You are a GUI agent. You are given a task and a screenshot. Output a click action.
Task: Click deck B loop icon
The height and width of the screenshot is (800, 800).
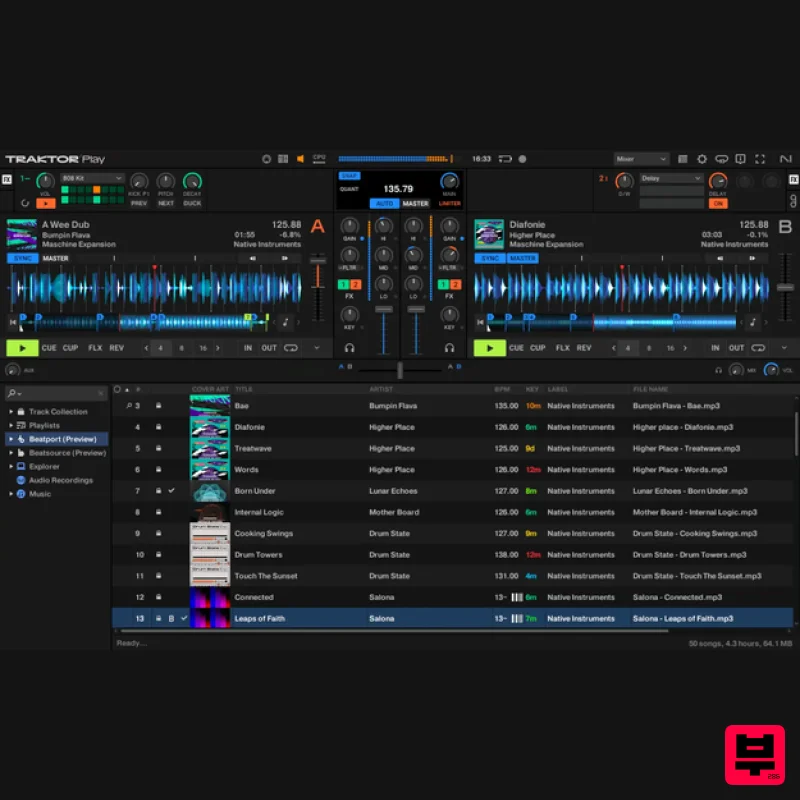(758, 348)
